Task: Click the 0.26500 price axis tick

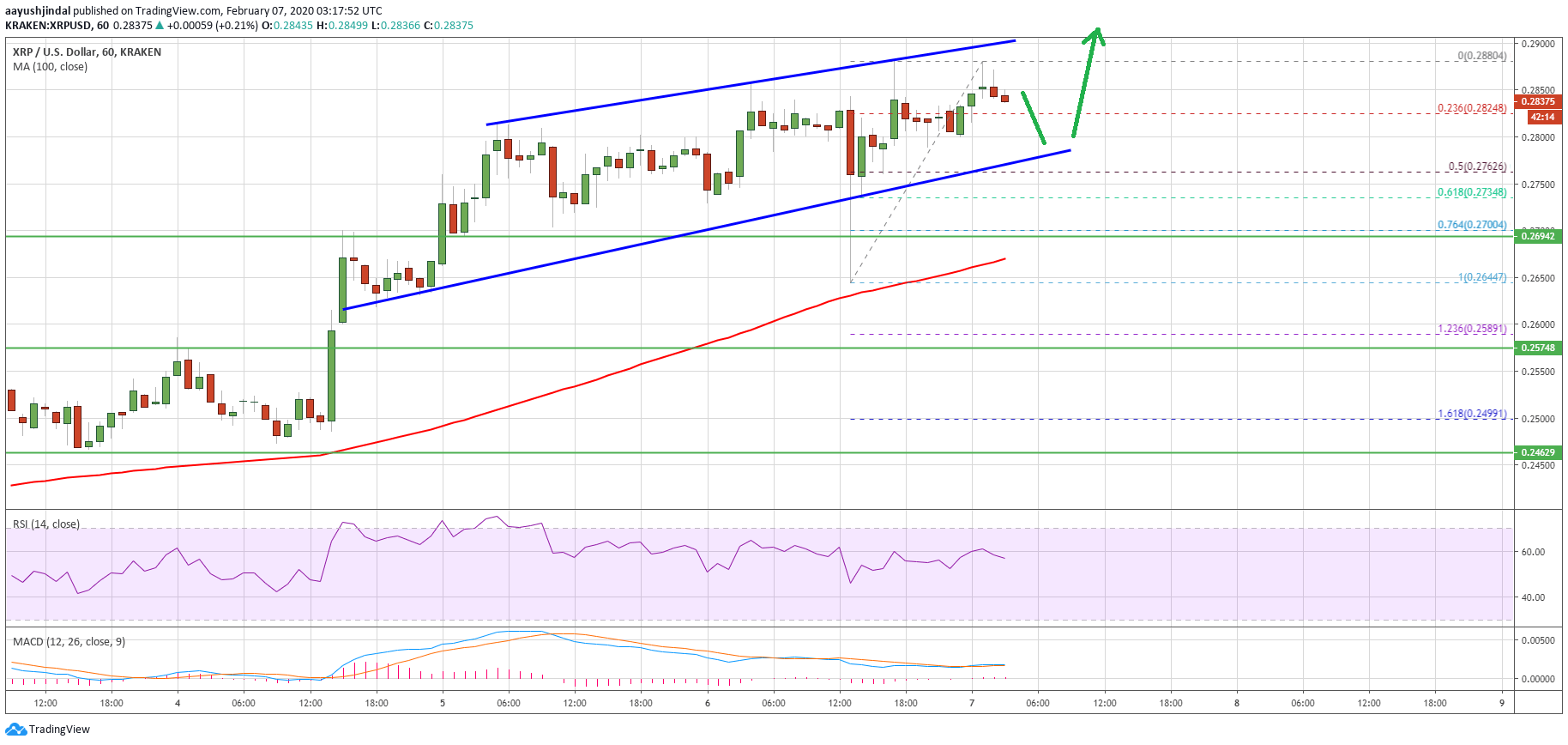Action: [1538, 278]
